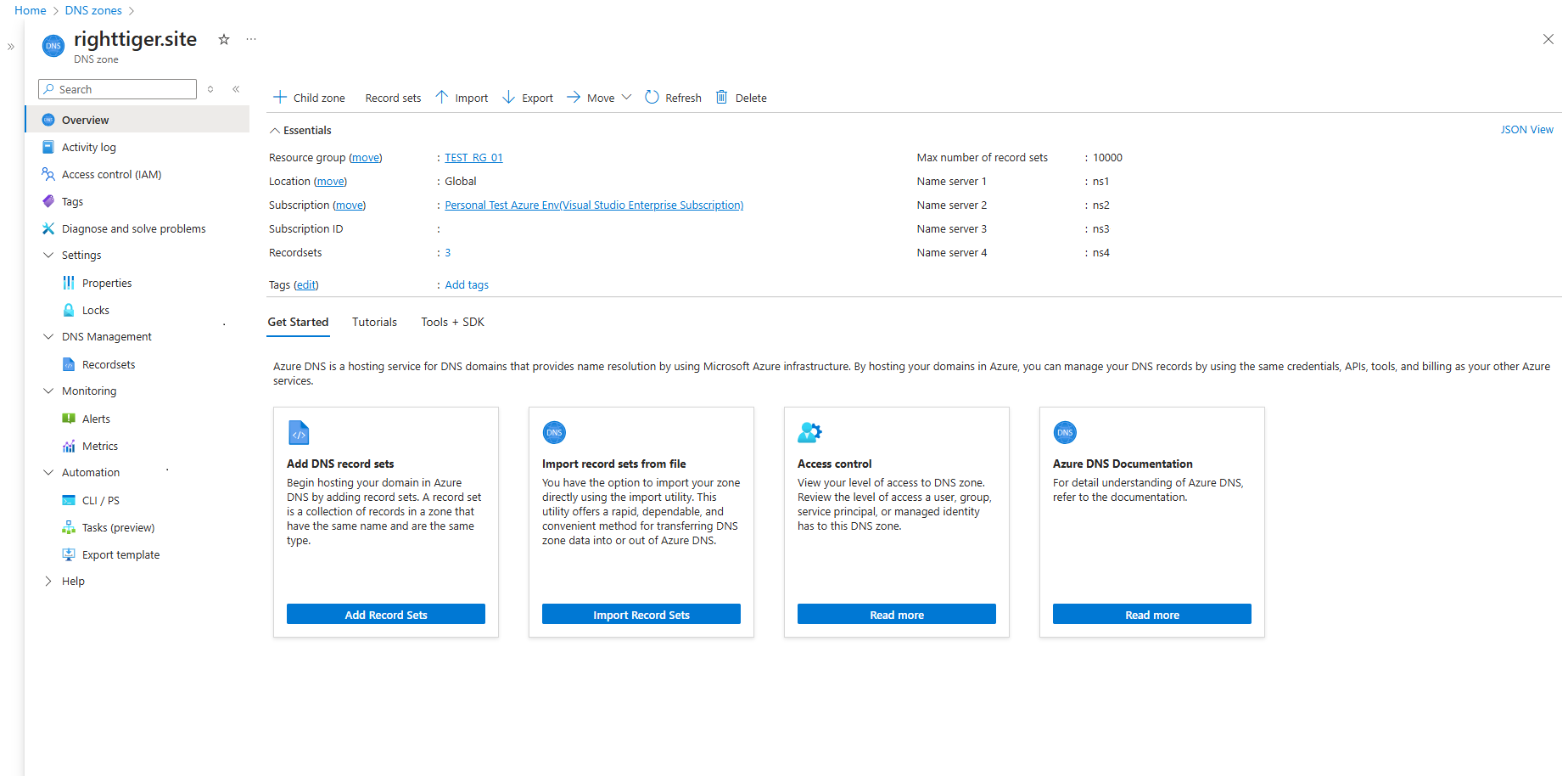Image resolution: width=1568 pixels, height=776 pixels.
Task: Add a Child zone from toolbar
Action: (x=309, y=98)
